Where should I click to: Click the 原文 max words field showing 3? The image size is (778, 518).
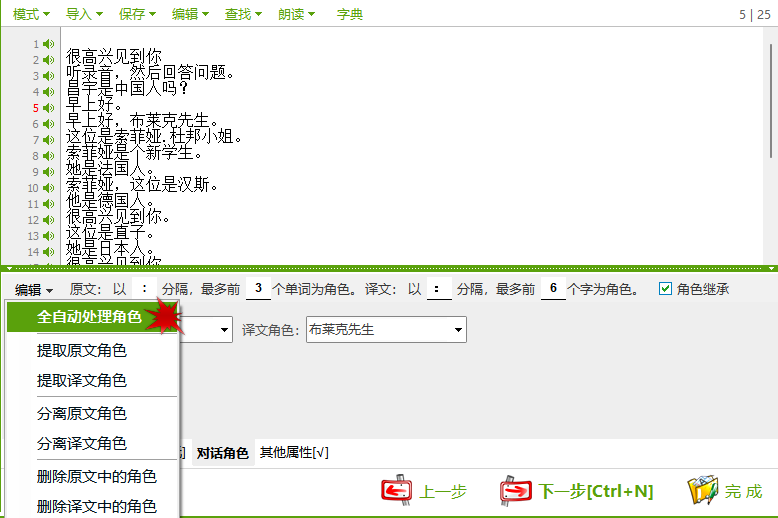258,289
